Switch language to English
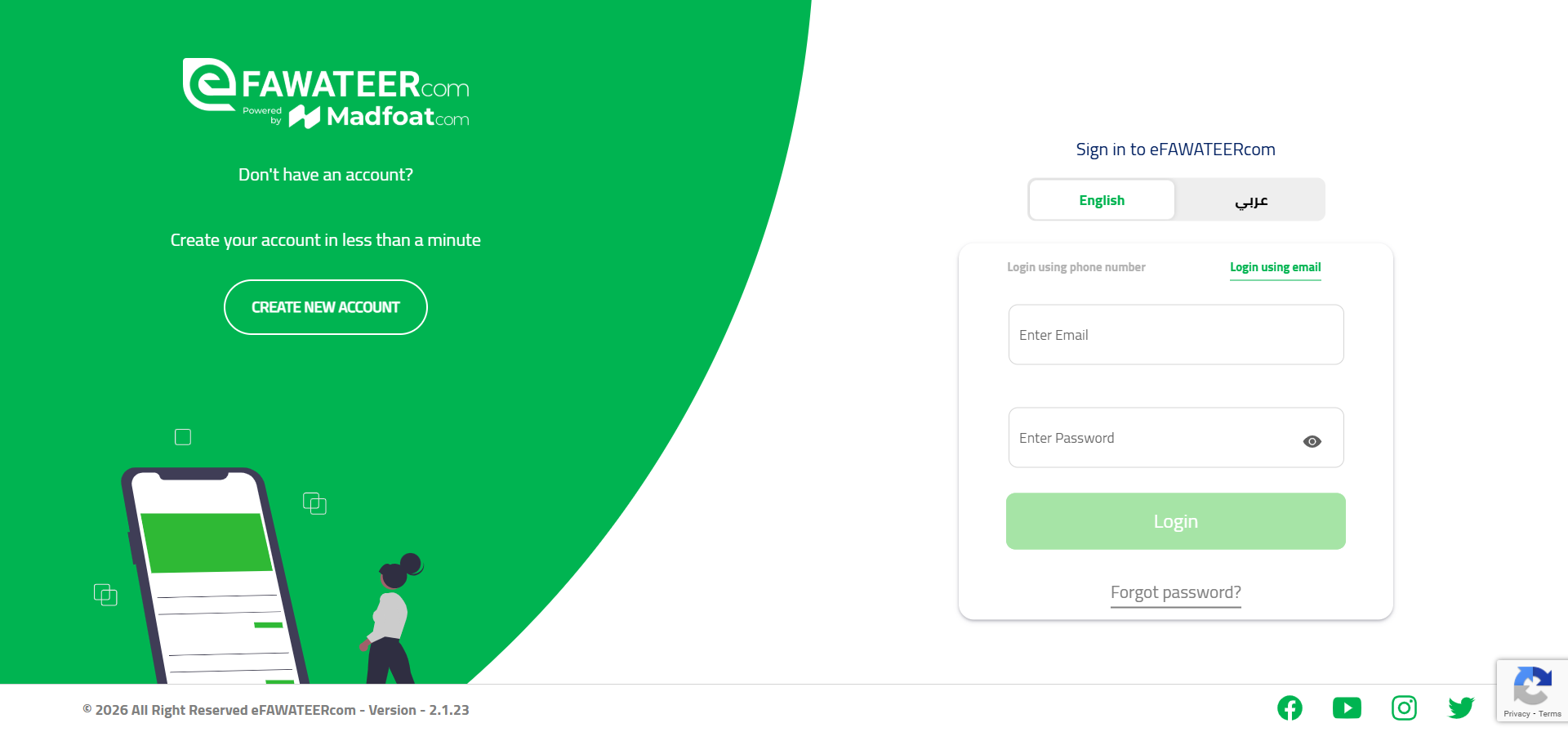Image resolution: width=1568 pixels, height=732 pixels. coord(1102,200)
